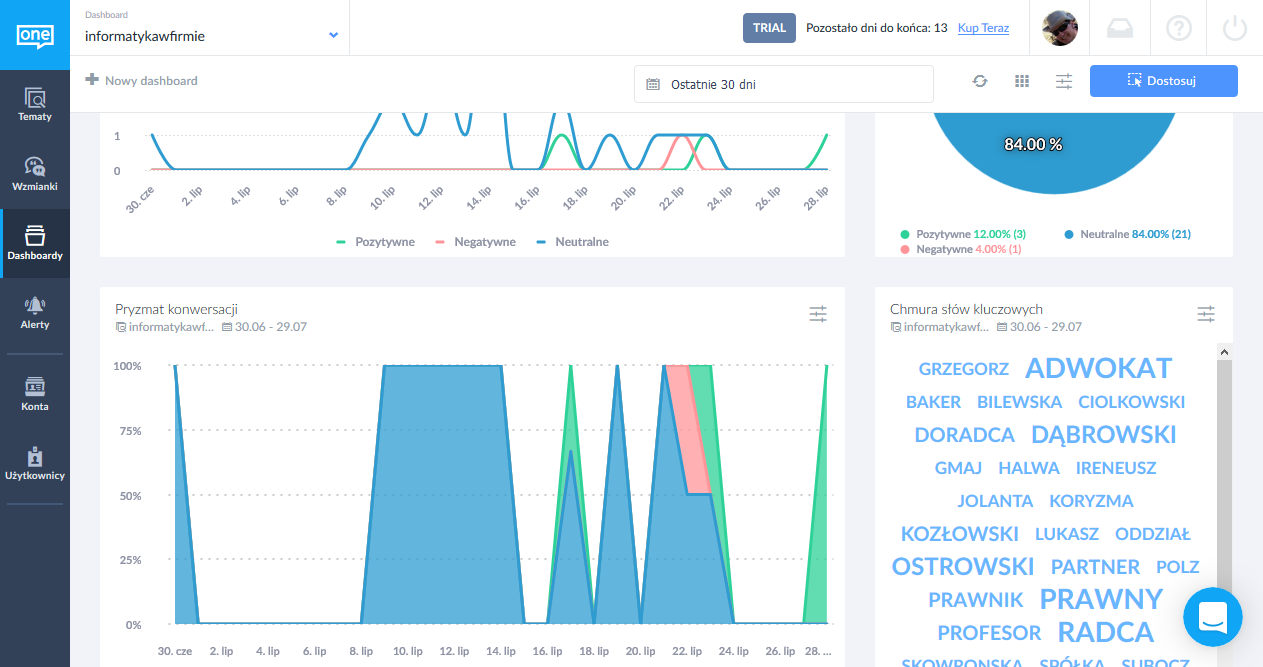Viewport: 1263px width, 667px height.
Task: Click keyword GMAJ in word cloud
Action: 958,468
